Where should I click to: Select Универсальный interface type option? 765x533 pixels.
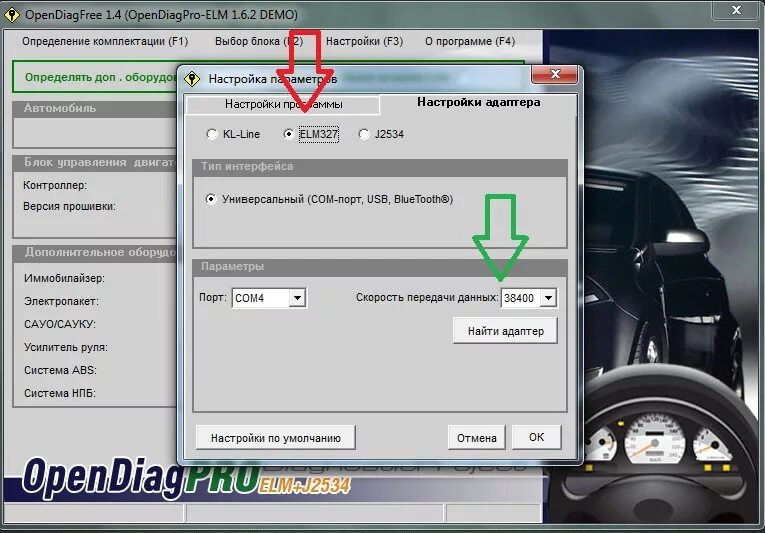point(330,199)
